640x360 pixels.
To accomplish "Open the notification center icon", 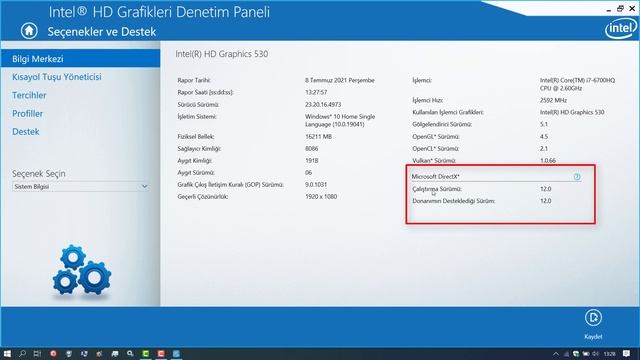I will coord(627,353).
